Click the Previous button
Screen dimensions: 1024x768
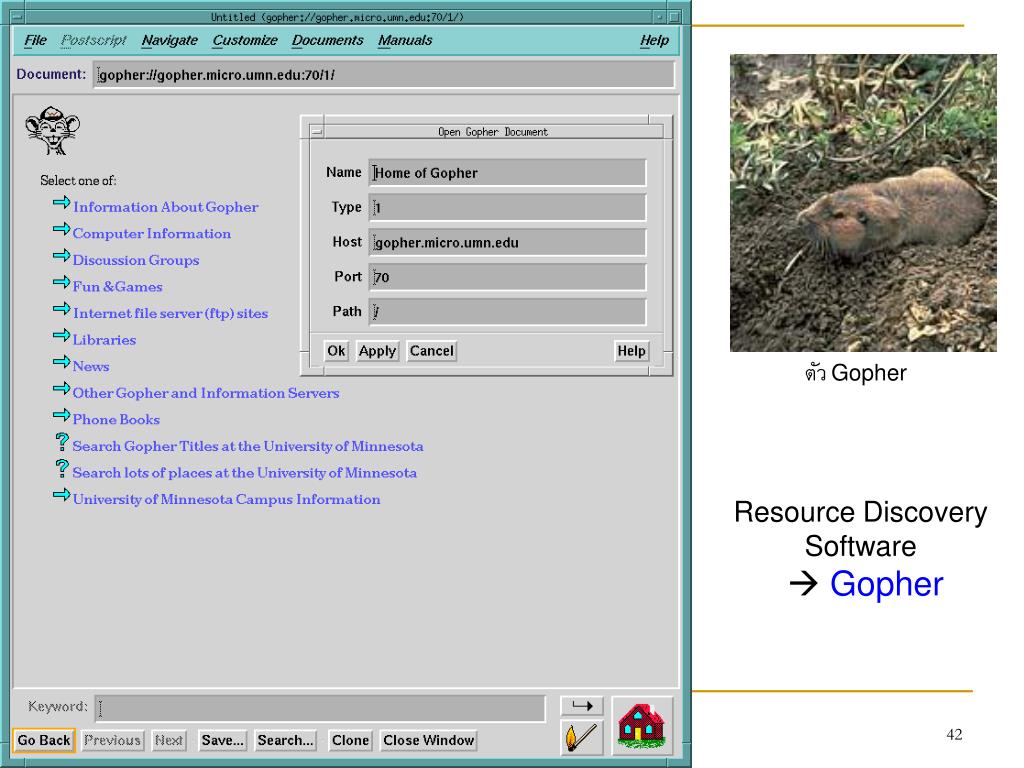click(112, 741)
